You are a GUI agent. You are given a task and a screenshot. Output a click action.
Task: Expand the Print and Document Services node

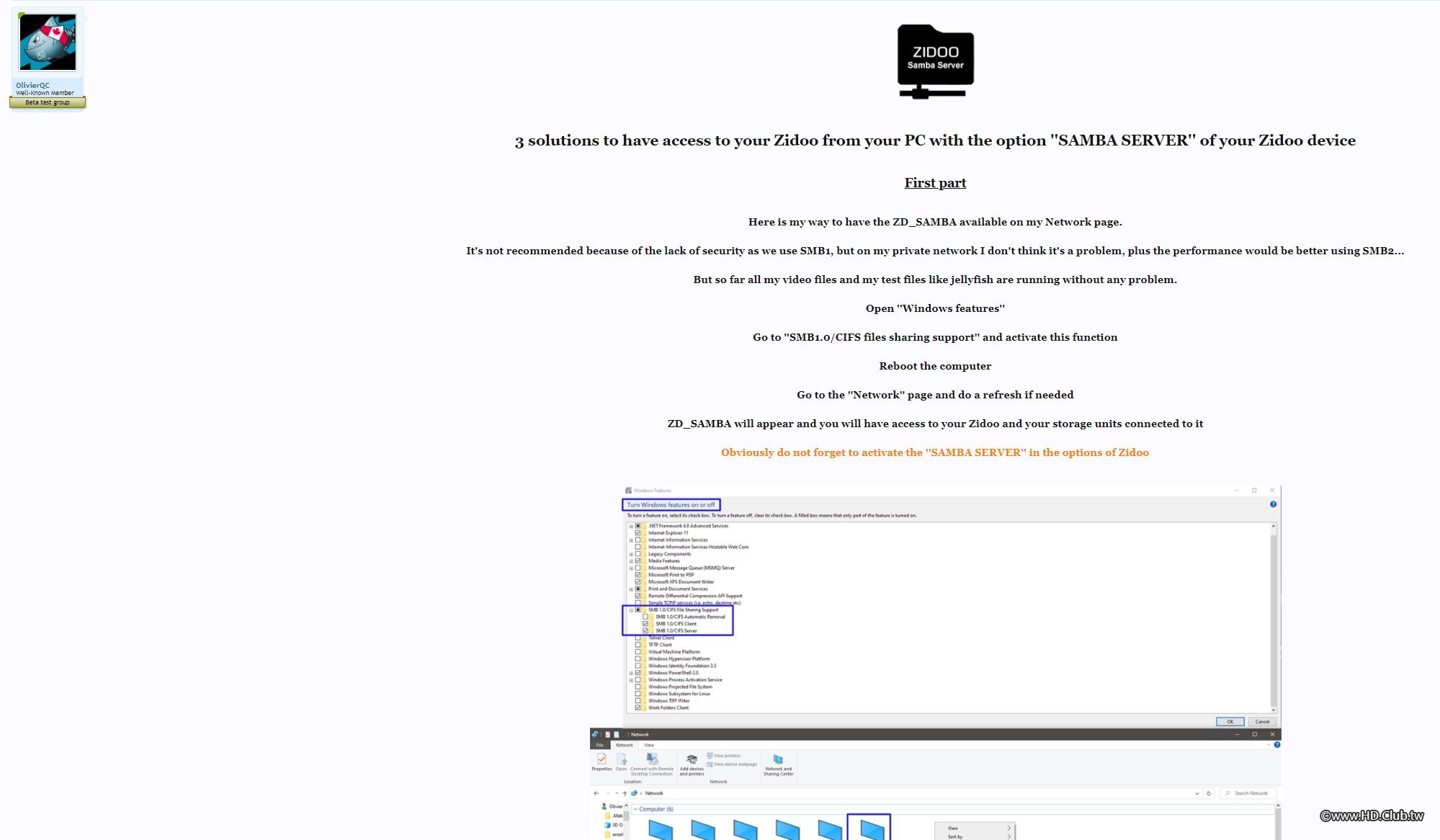pos(631,589)
